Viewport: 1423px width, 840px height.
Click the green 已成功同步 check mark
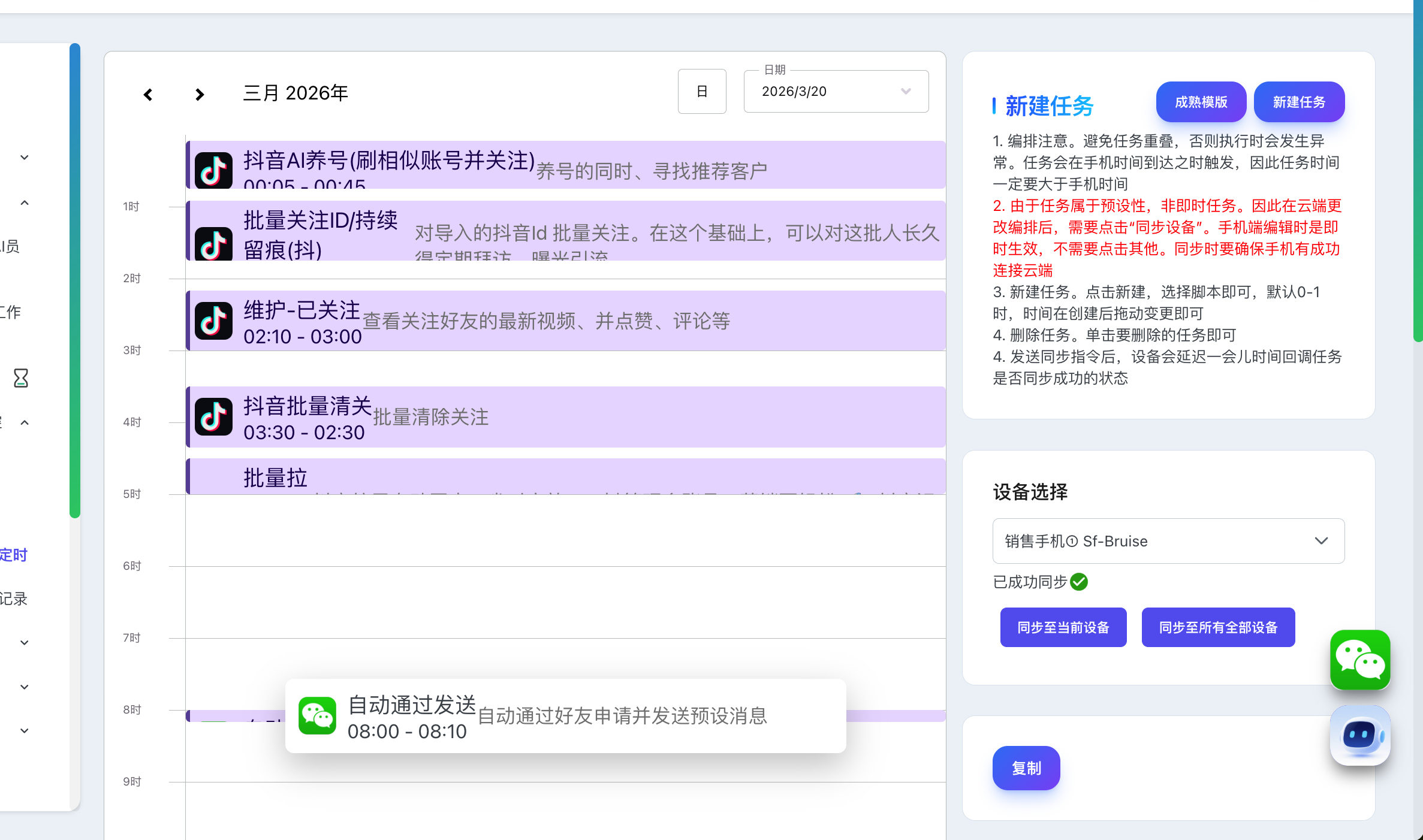click(x=1079, y=582)
